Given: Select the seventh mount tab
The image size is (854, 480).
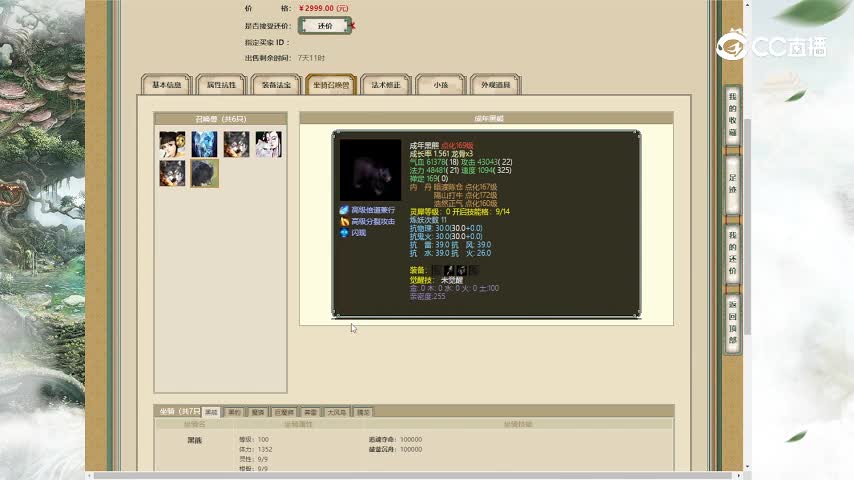Looking at the screenshot, I should pos(363,412).
